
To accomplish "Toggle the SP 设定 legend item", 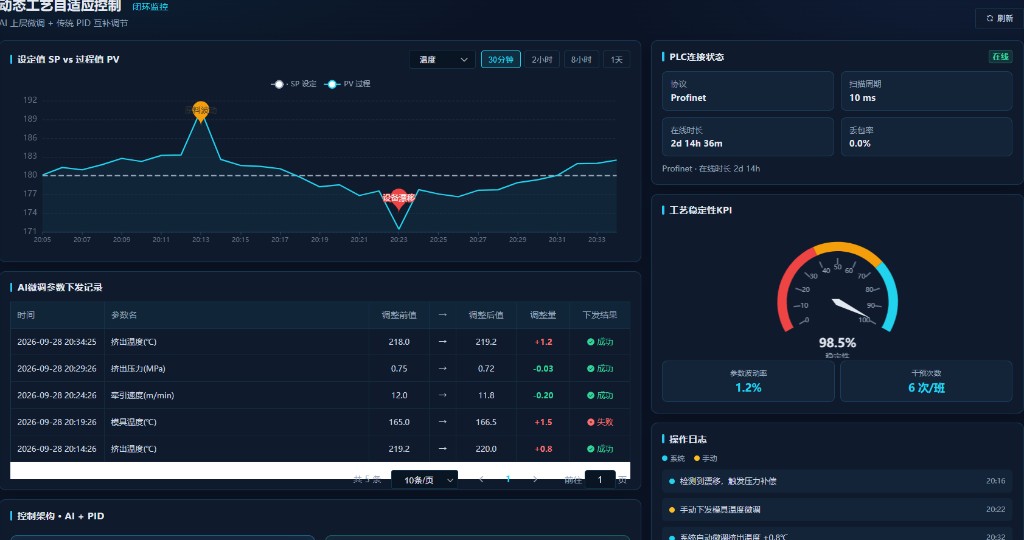I will tap(294, 84).
